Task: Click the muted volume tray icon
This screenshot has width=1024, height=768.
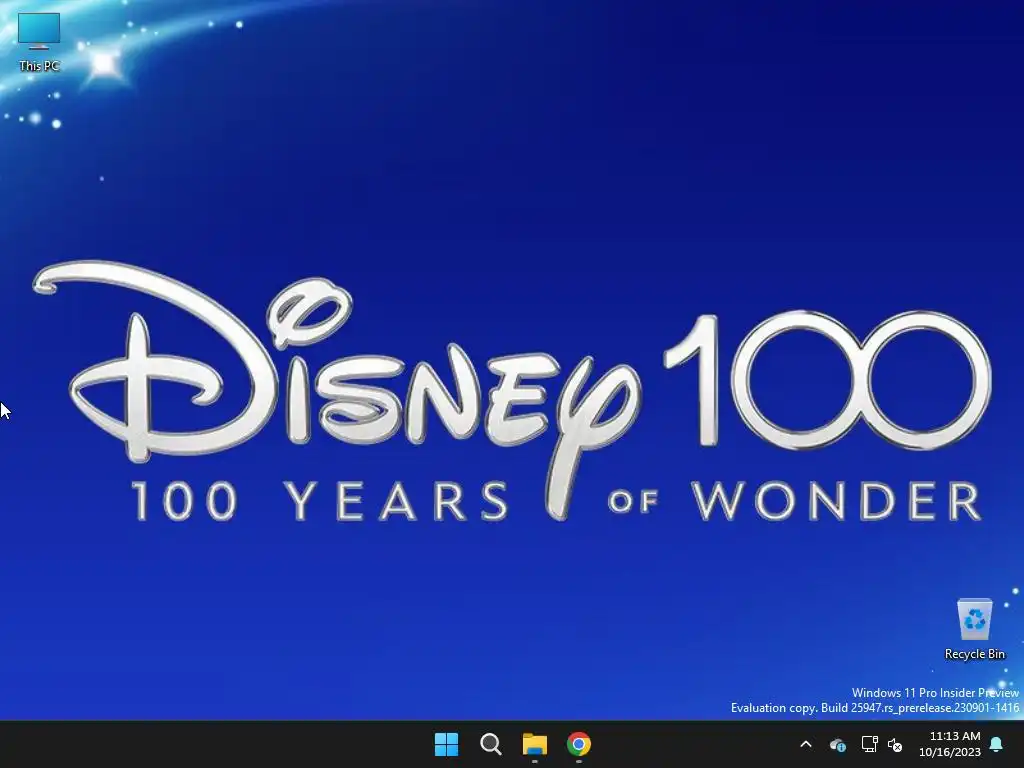Action: [895, 744]
